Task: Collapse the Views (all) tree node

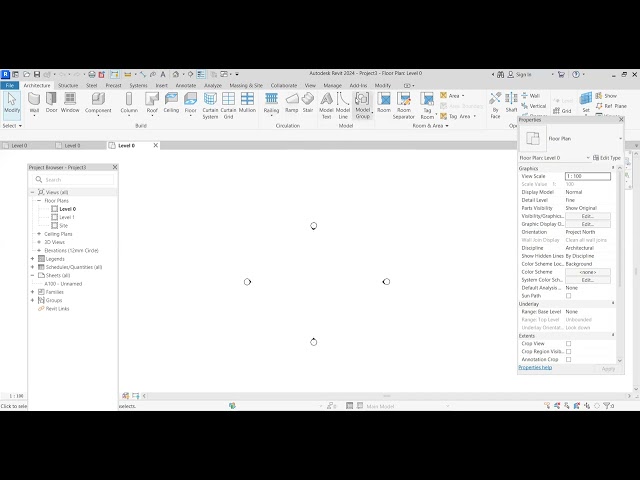Action: coord(33,192)
